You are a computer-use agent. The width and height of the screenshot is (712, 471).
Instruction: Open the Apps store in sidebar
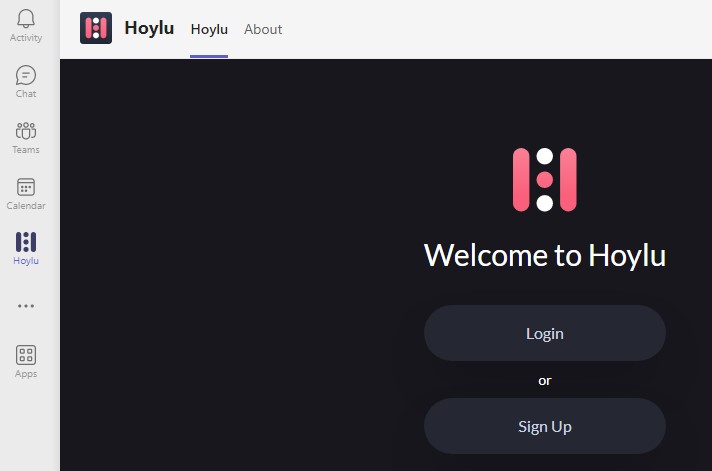[x=26, y=362]
